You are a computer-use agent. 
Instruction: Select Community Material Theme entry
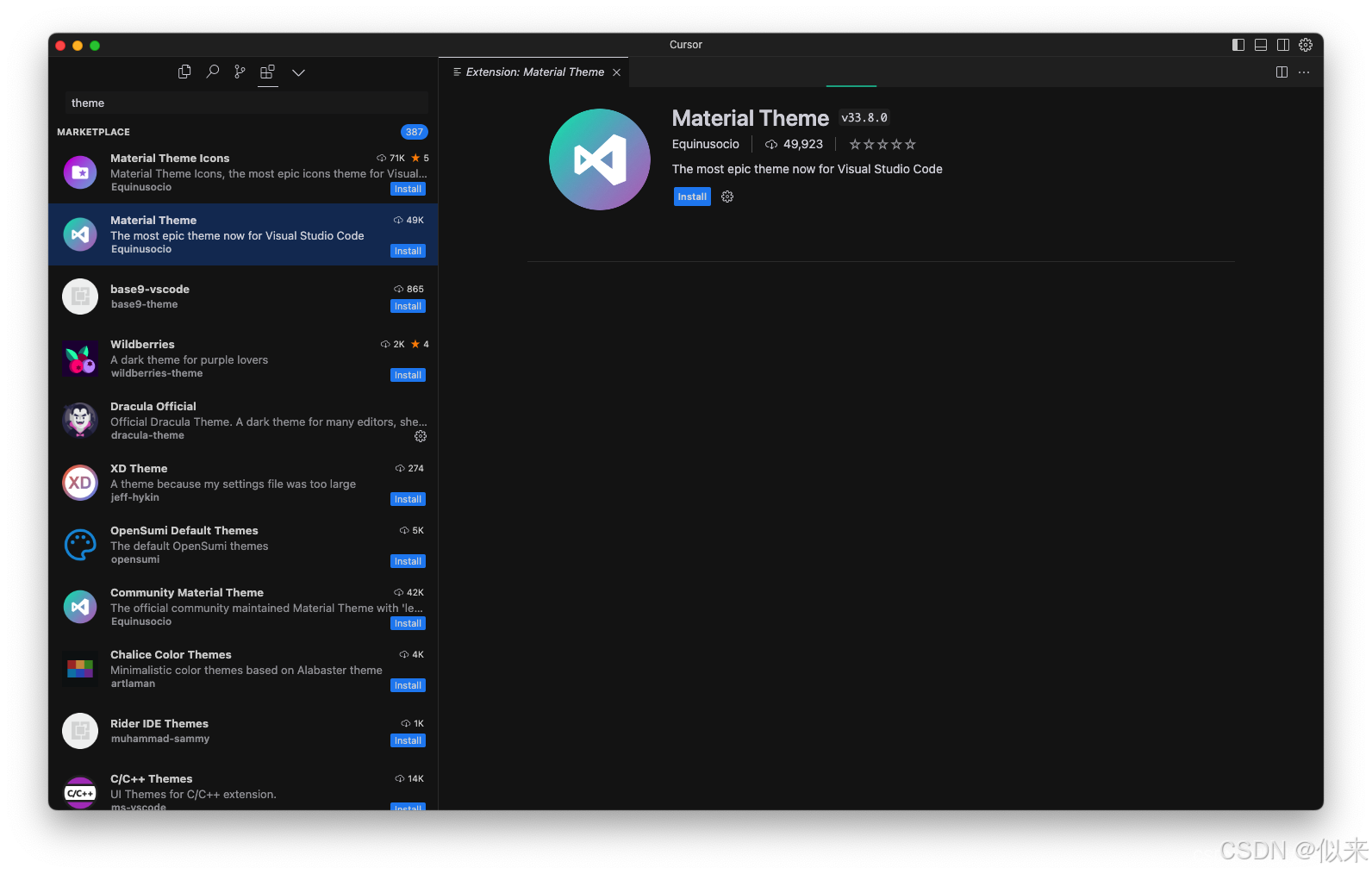tap(243, 607)
